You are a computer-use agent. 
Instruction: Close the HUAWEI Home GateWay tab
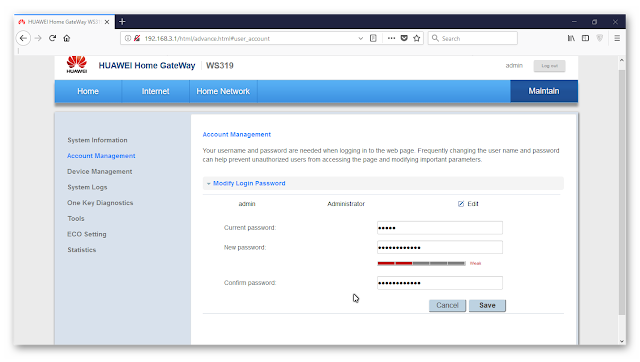tap(107, 22)
